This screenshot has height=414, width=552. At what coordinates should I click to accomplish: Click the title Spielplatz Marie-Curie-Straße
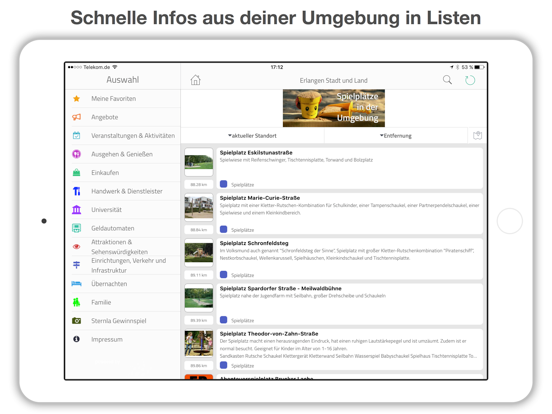pyautogui.click(x=260, y=198)
